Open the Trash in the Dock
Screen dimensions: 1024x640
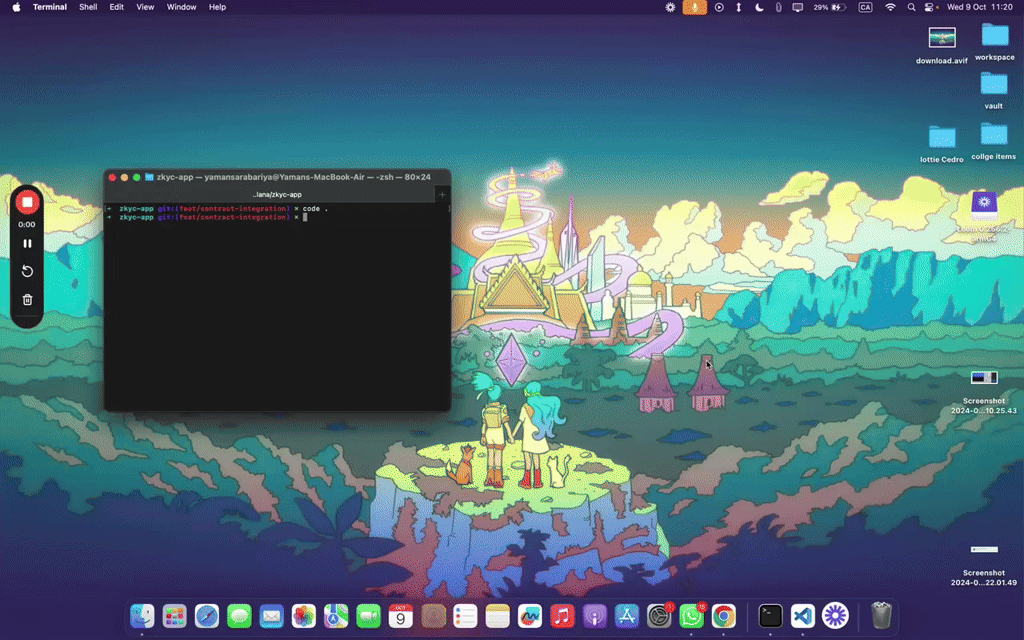[x=882, y=615]
